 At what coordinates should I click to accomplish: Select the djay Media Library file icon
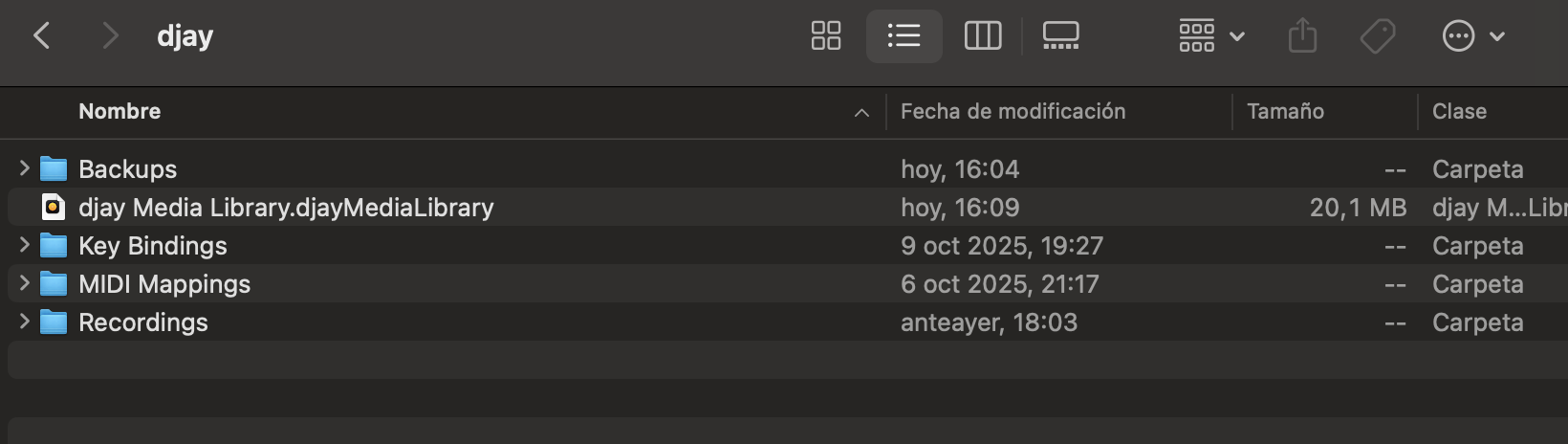coord(54,207)
